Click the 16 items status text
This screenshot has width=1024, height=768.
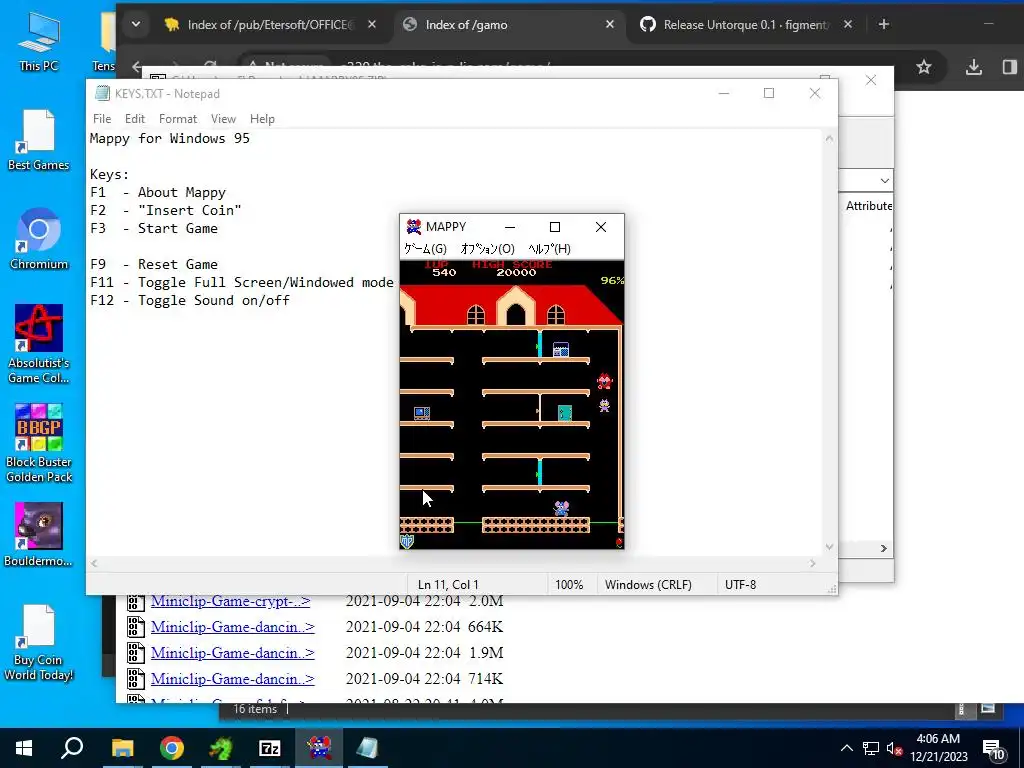[x=255, y=709]
